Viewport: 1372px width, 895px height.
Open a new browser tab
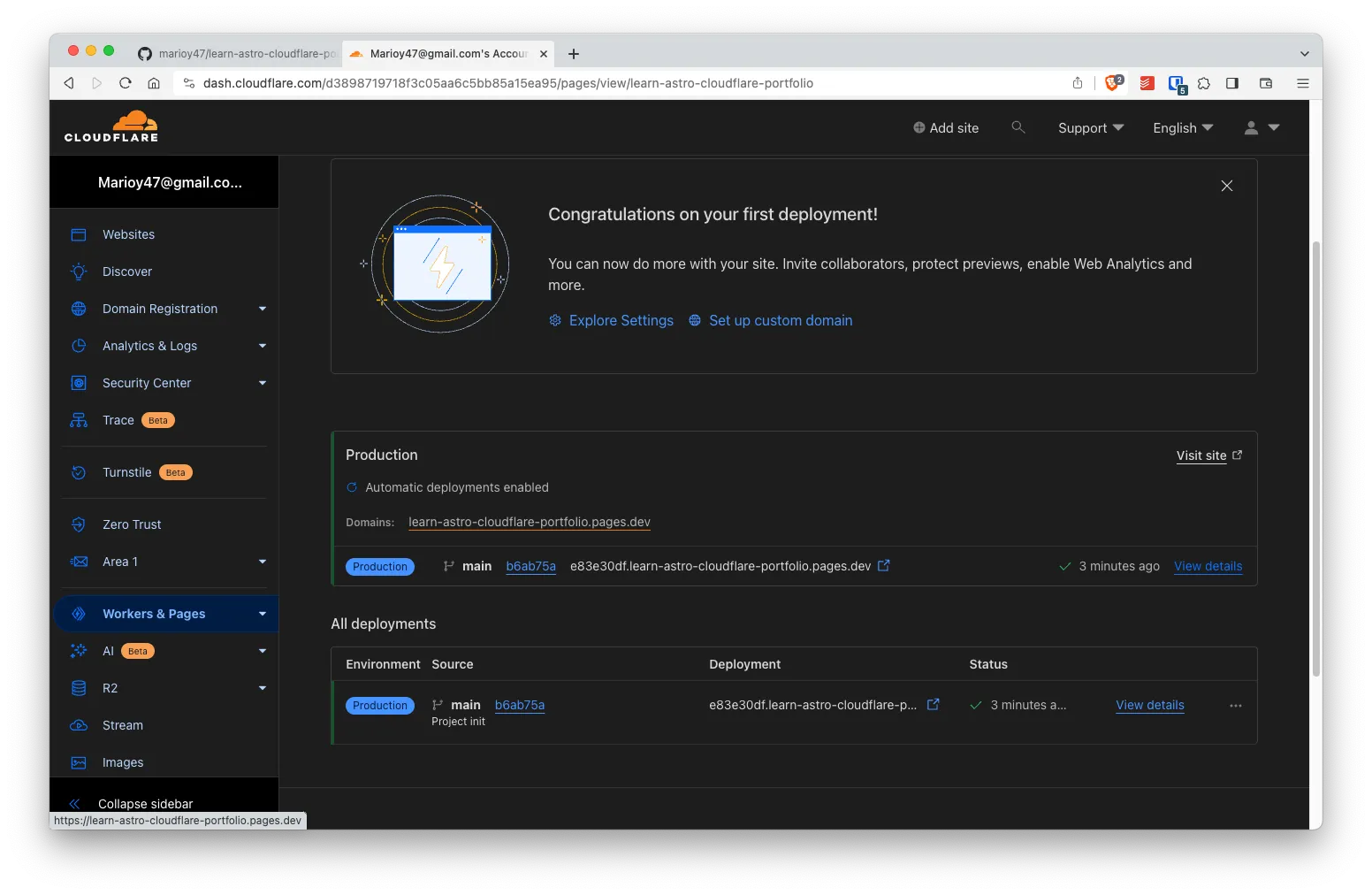click(x=574, y=54)
